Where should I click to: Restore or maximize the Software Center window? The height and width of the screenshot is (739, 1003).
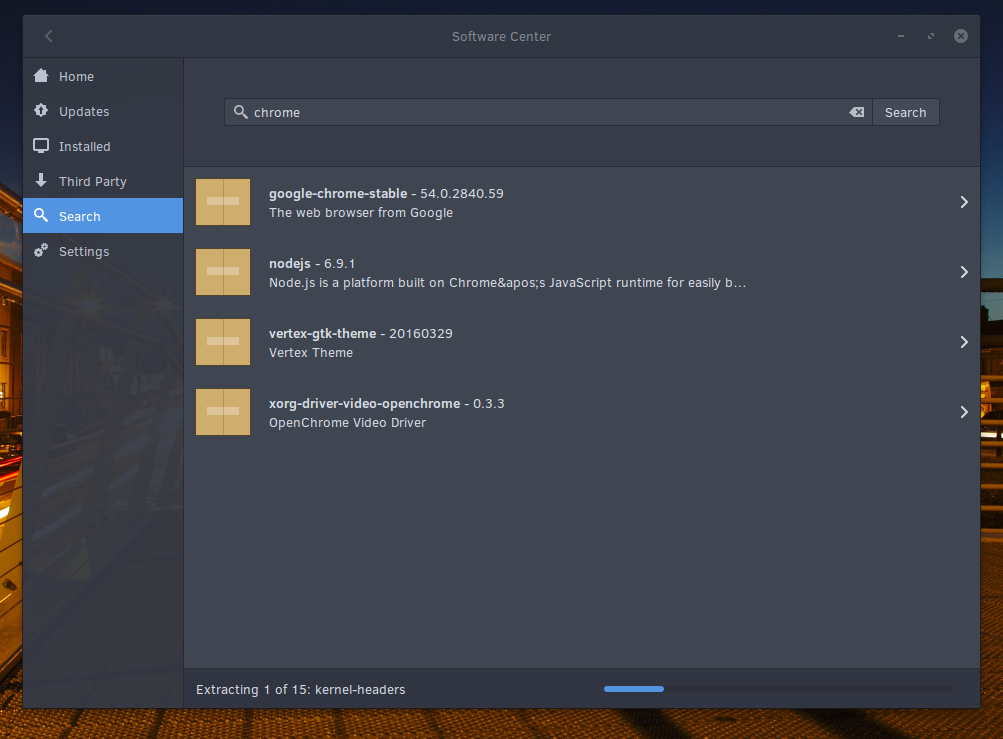[x=931, y=36]
